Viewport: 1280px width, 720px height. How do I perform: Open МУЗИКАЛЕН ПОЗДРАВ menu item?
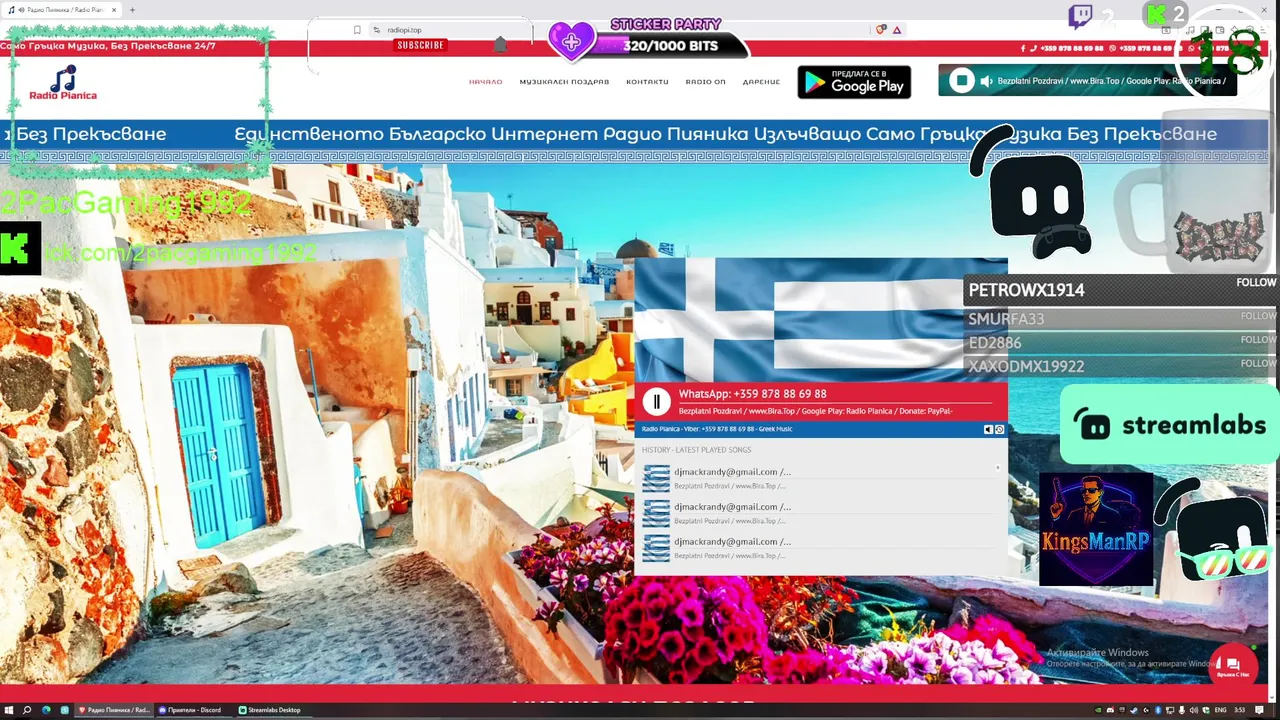564,82
